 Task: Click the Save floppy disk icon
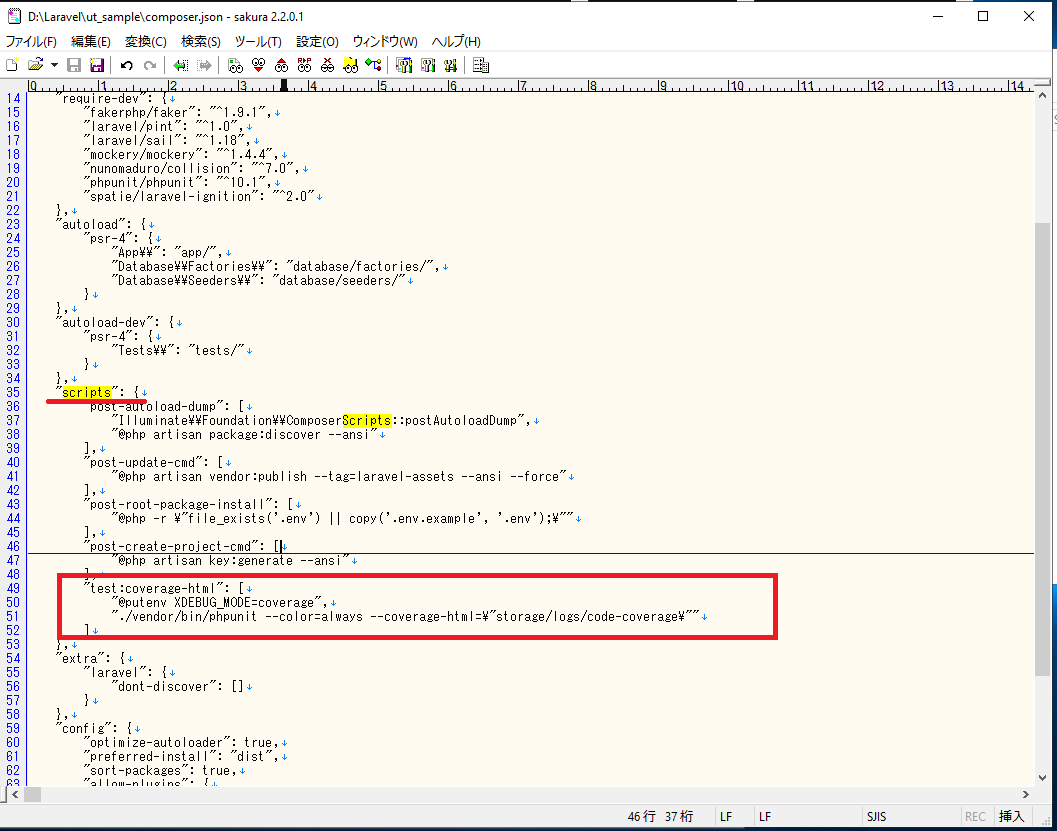(74, 65)
